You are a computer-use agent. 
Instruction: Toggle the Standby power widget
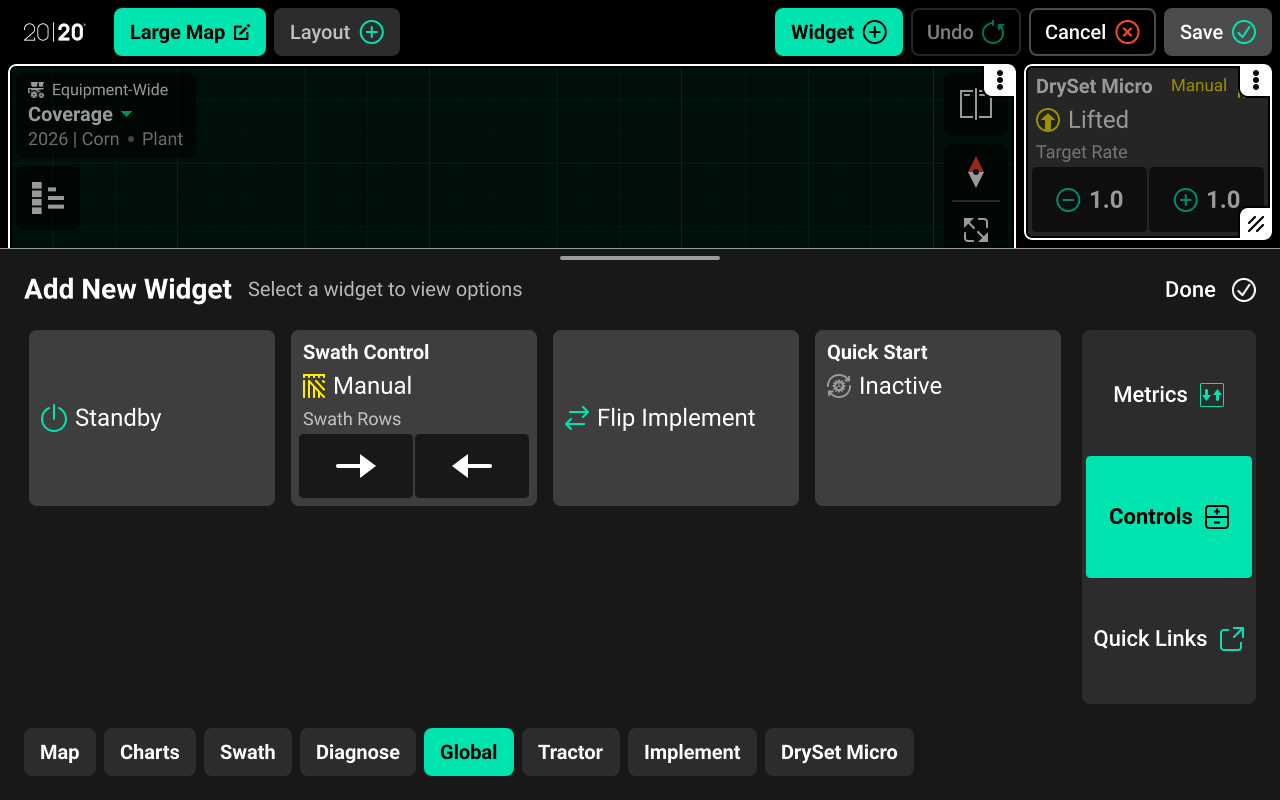152,418
